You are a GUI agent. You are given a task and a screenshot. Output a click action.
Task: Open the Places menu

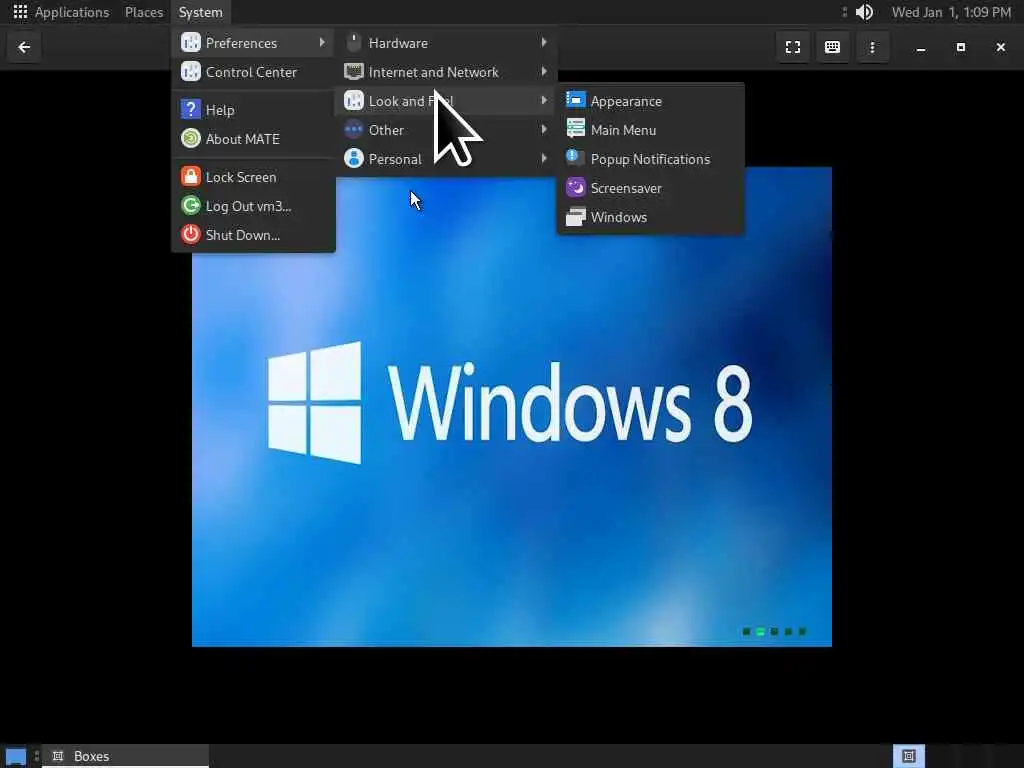coord(144,12)
